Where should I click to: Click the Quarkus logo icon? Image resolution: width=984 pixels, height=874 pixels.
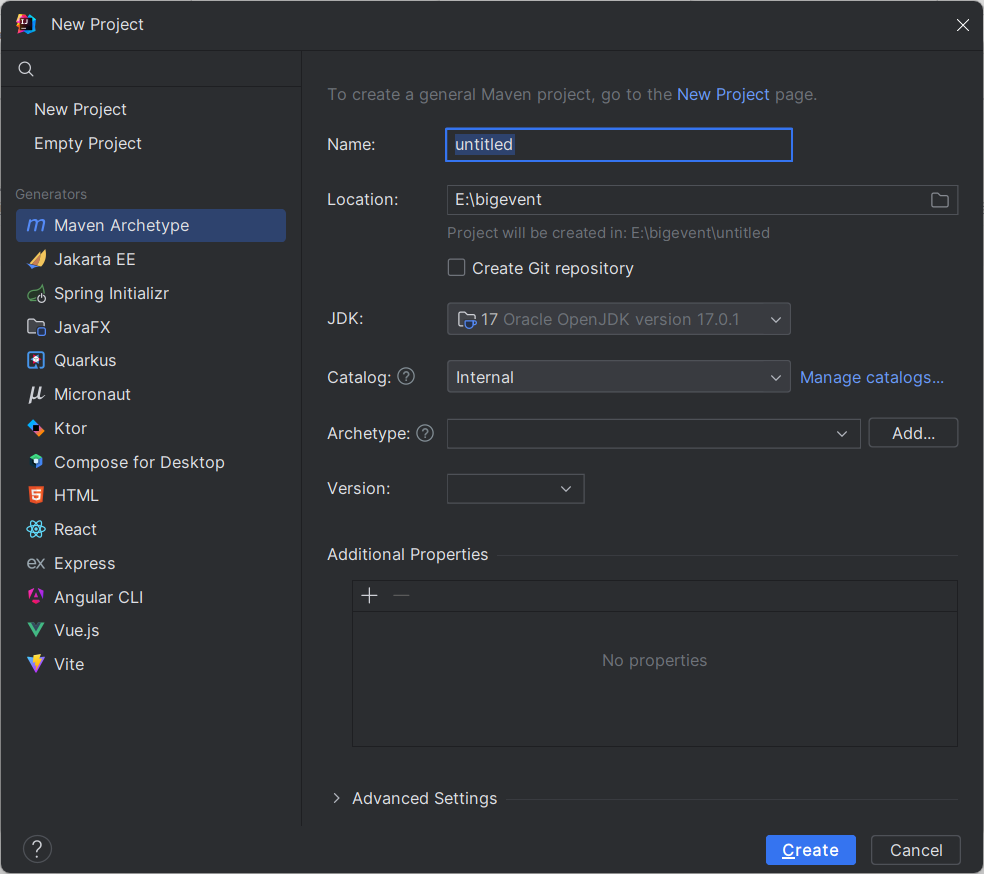click(x=36, y=360)
